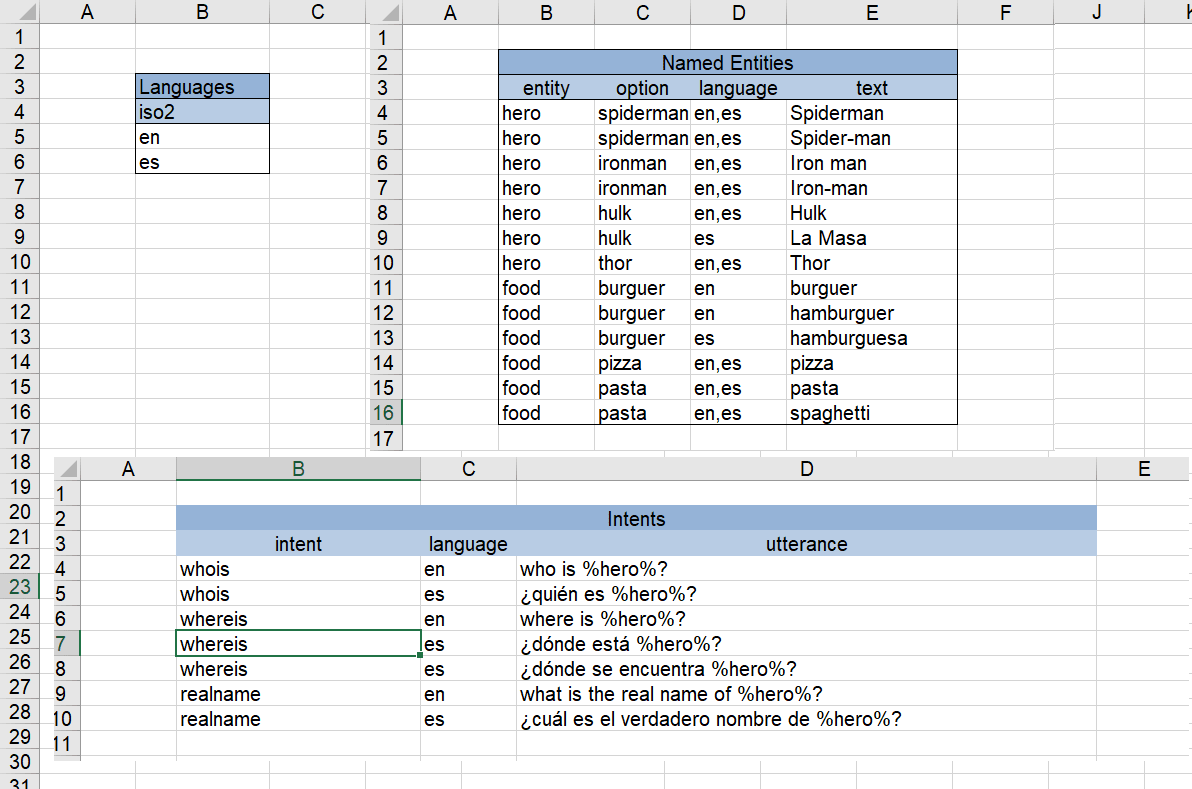This screenshot has height=789, width=1192.
Task: Select the 'Spiderman' text cell
Action: [x=872, y=112]
